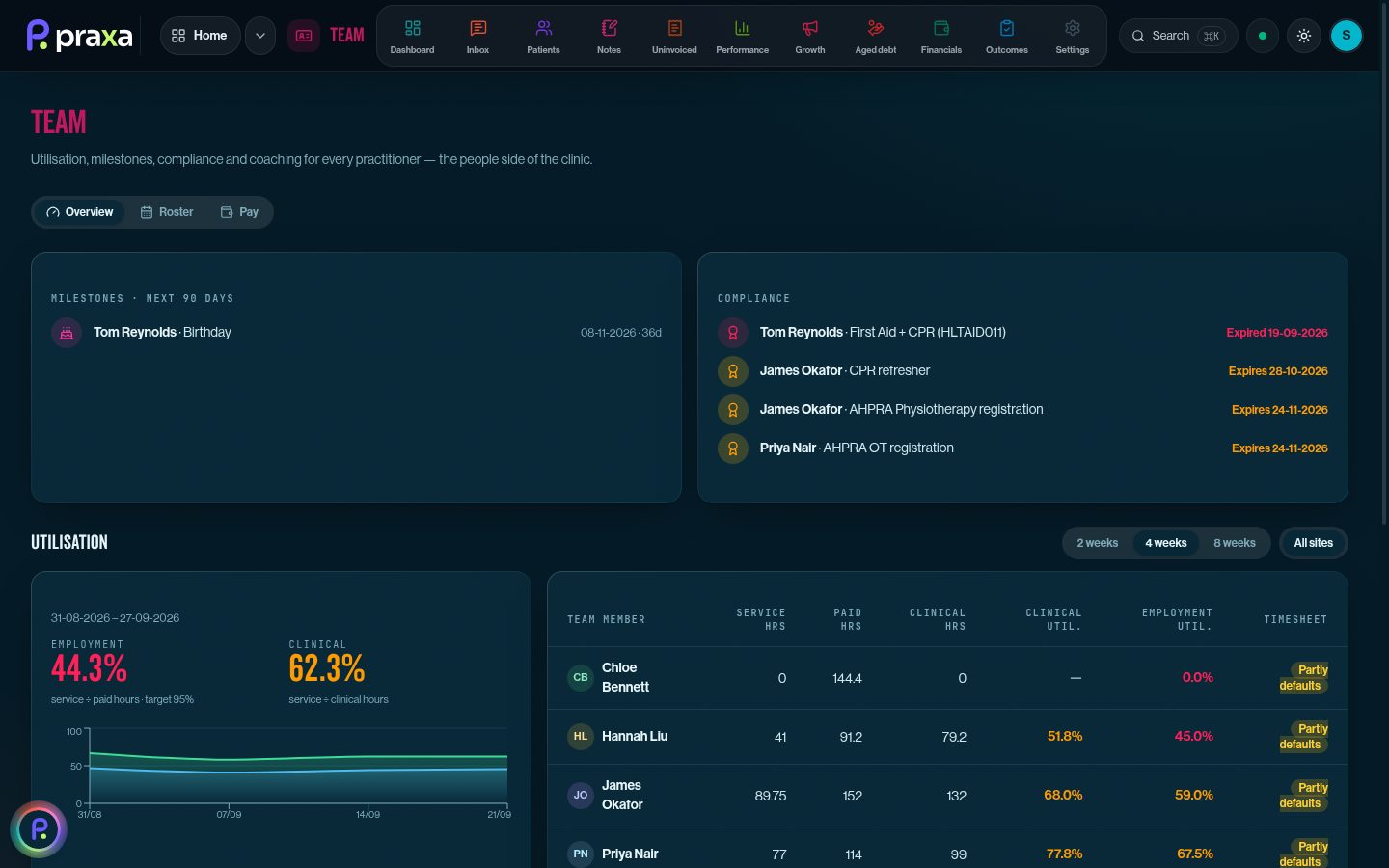This screenshot has width=1389, height=868.
Task: Open the Inbox nav icon
Action: 477,36
